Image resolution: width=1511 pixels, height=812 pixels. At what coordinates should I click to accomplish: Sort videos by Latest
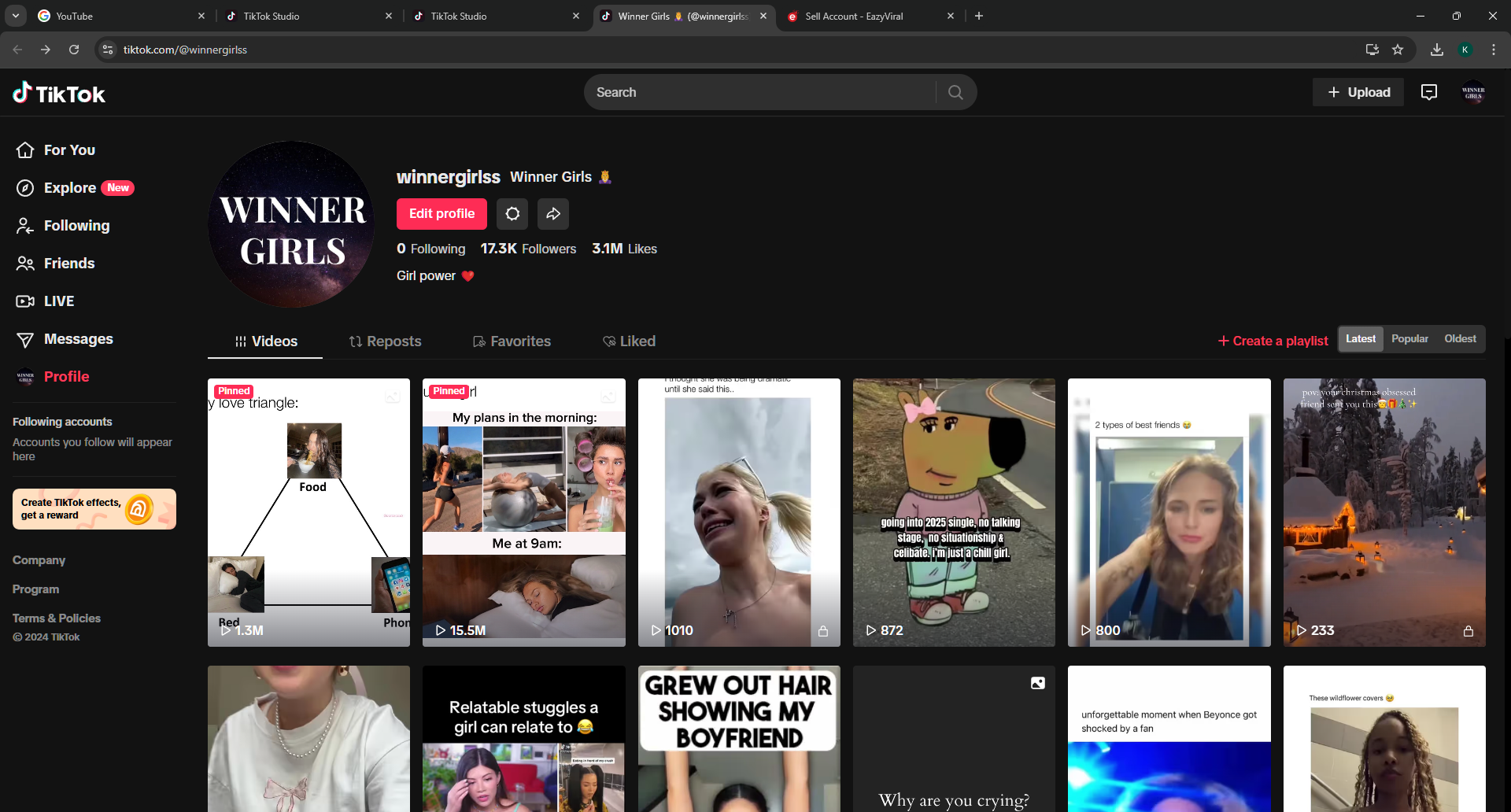point(1361,339)
